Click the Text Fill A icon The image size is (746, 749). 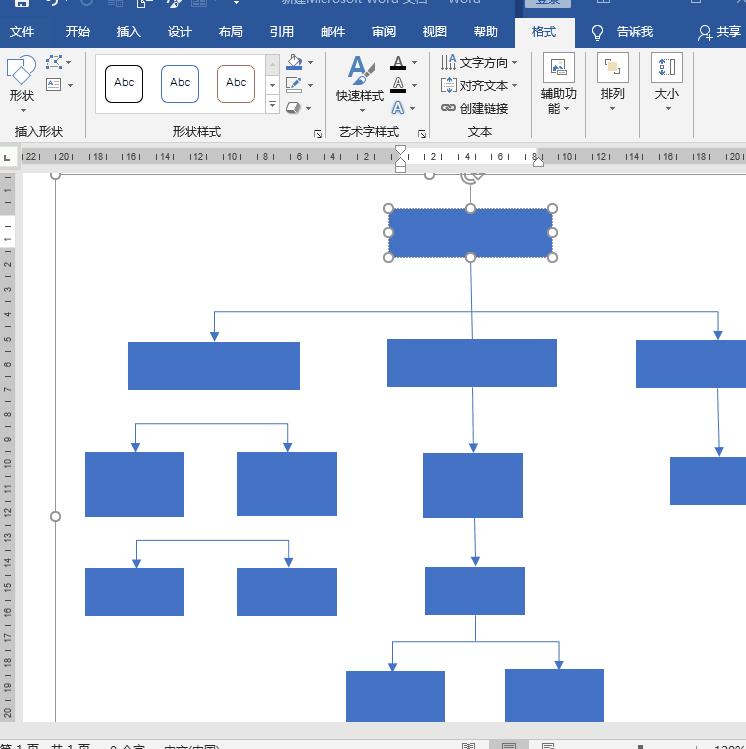tap(397, 63)
